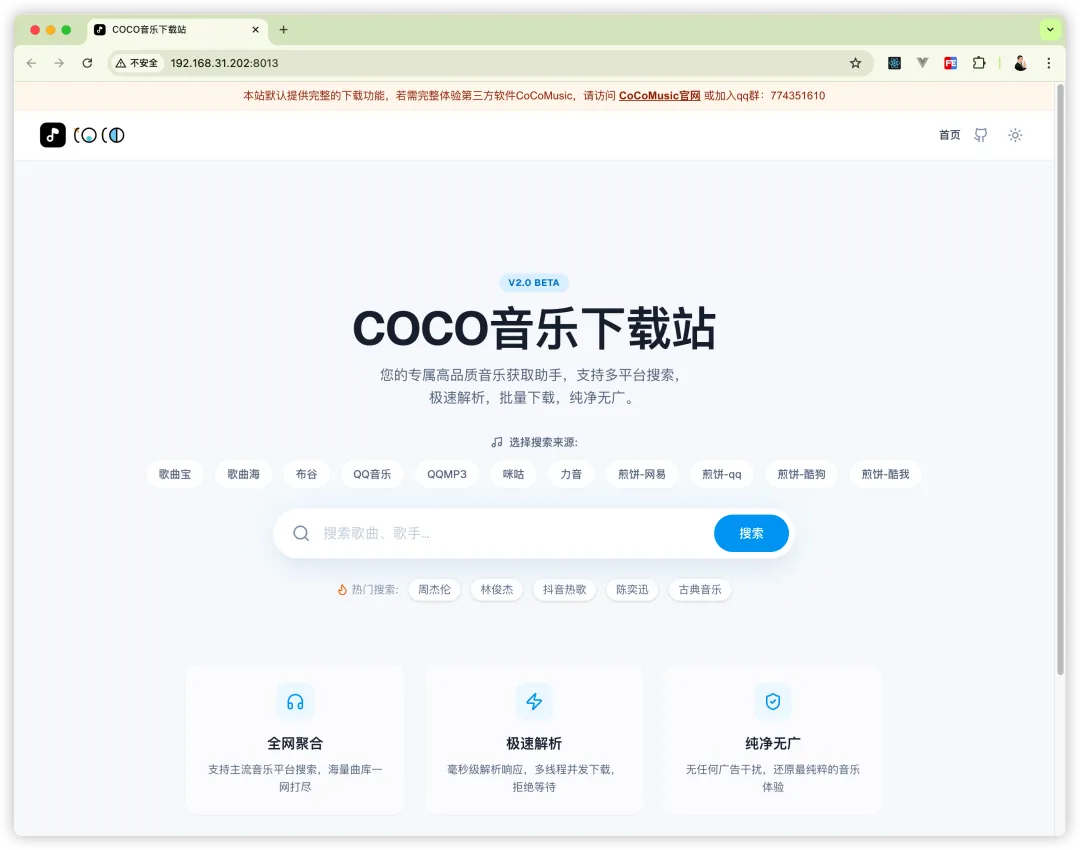Open the CoCoMusic官网 link in banner
Screen dimensions: 1080x850
(x=659, y=96)
